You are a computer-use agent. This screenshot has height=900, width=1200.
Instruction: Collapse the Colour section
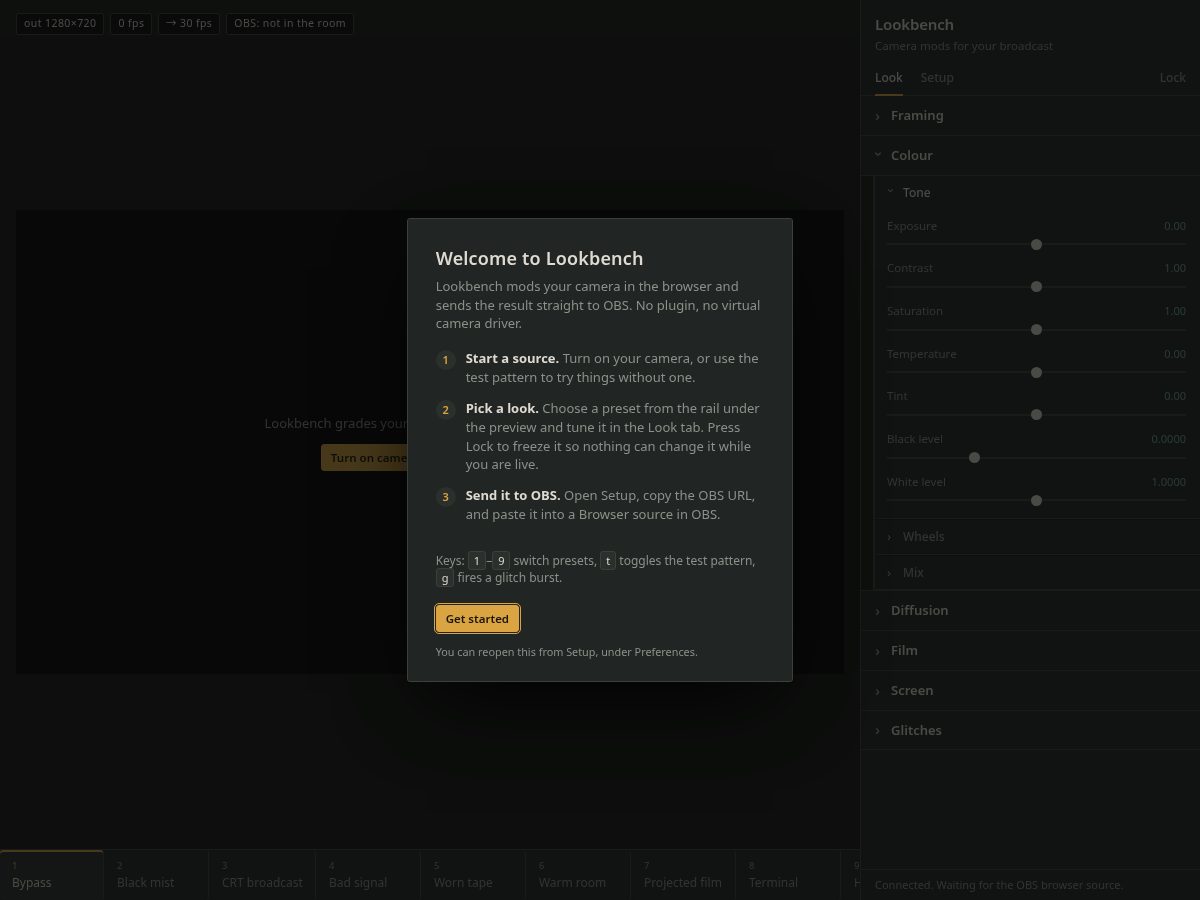pos(1030,156)
